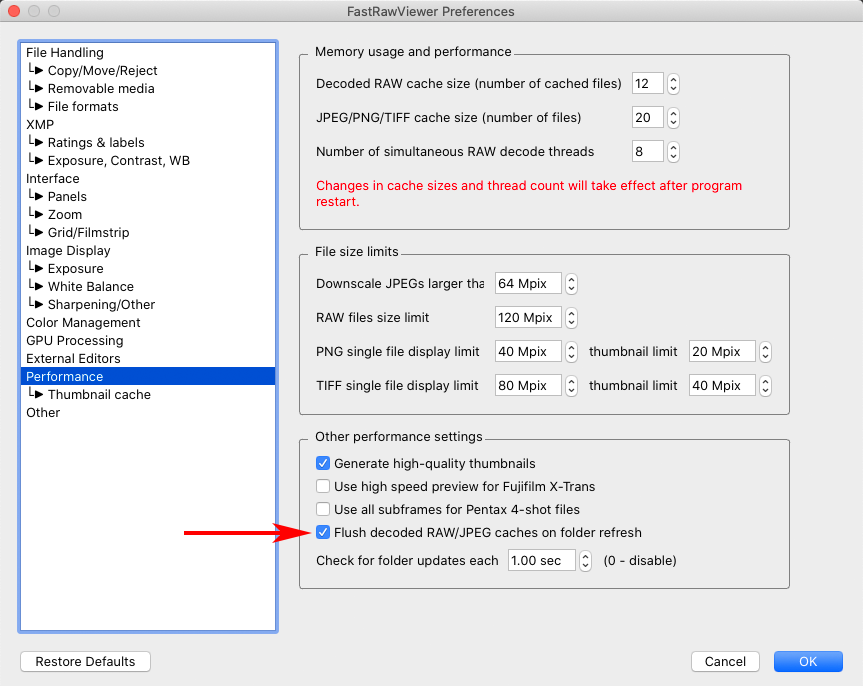Click stepper for Decoded RAW cache size
This screenshot has height=686, width=863.
673,84
